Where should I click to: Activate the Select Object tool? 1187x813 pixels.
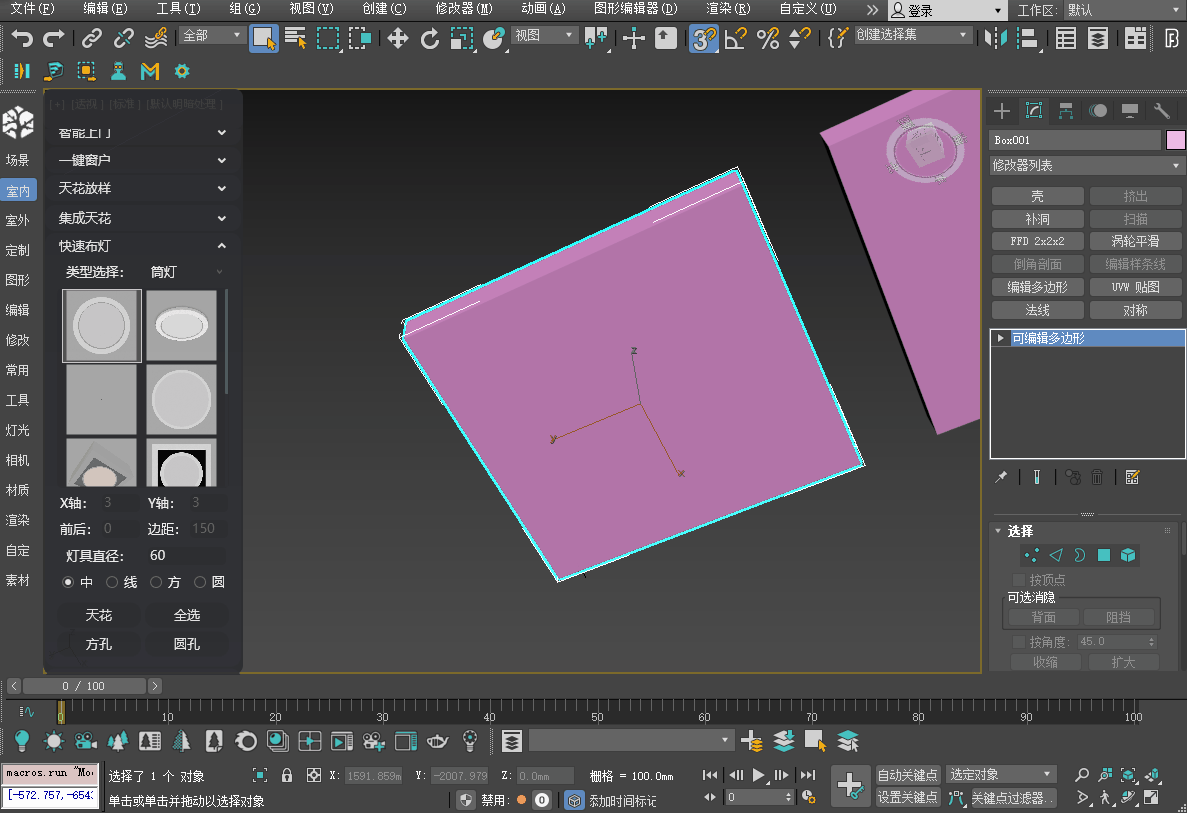[x=263, y=37]
